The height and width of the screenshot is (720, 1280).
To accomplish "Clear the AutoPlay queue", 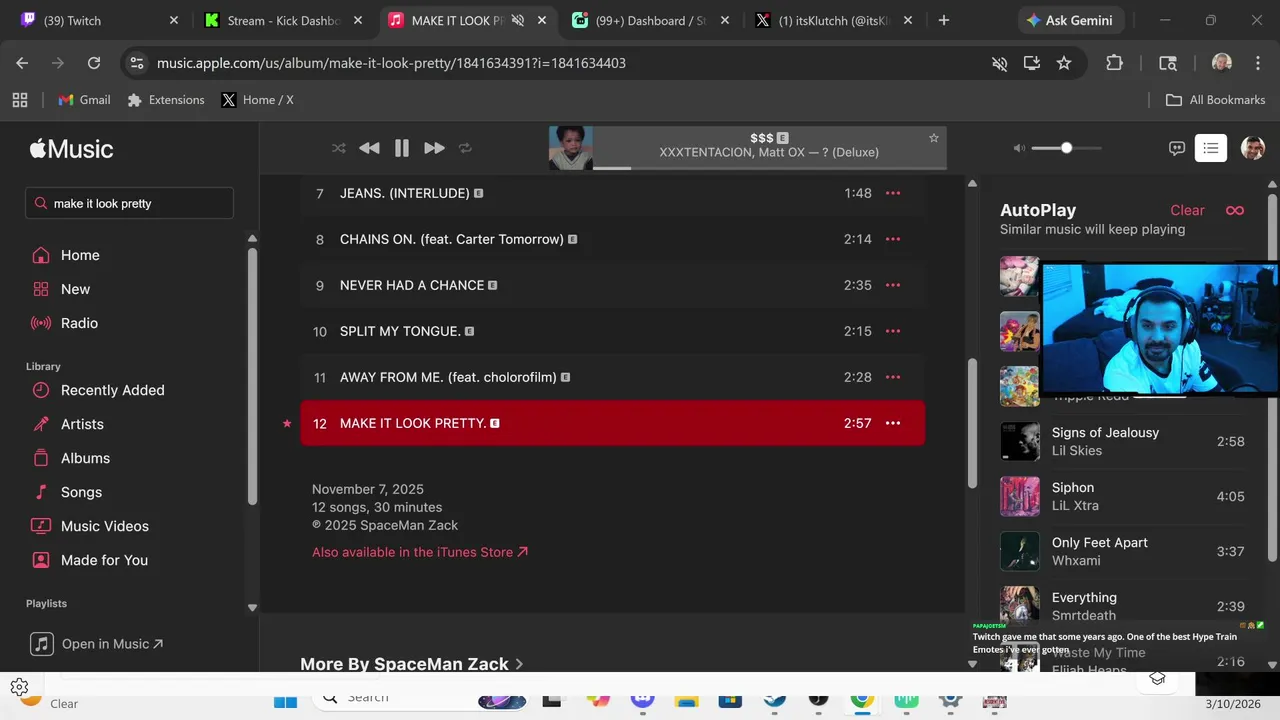I will (1187, 210).
